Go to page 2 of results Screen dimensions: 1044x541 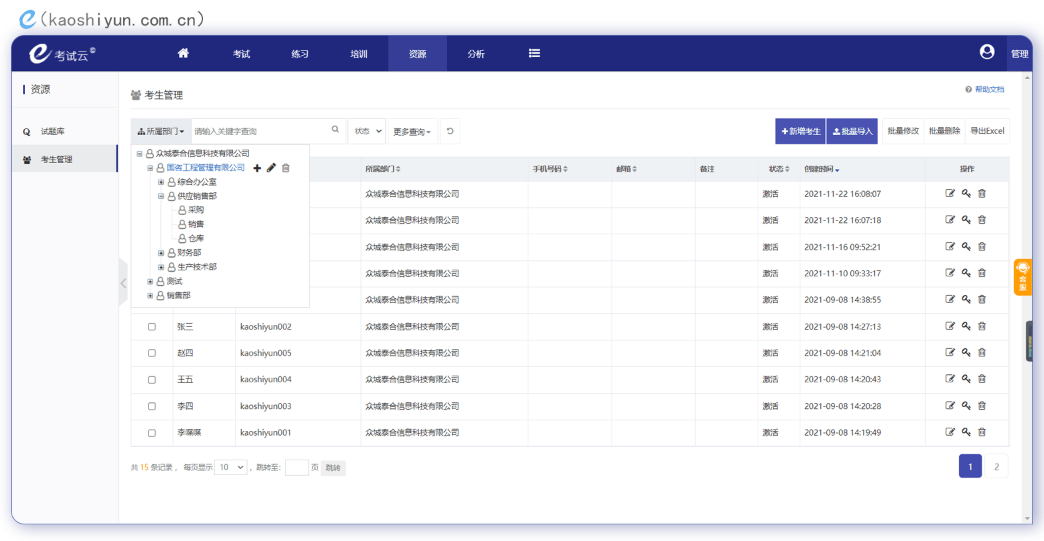pyautogui.click(x=997, y=466)
